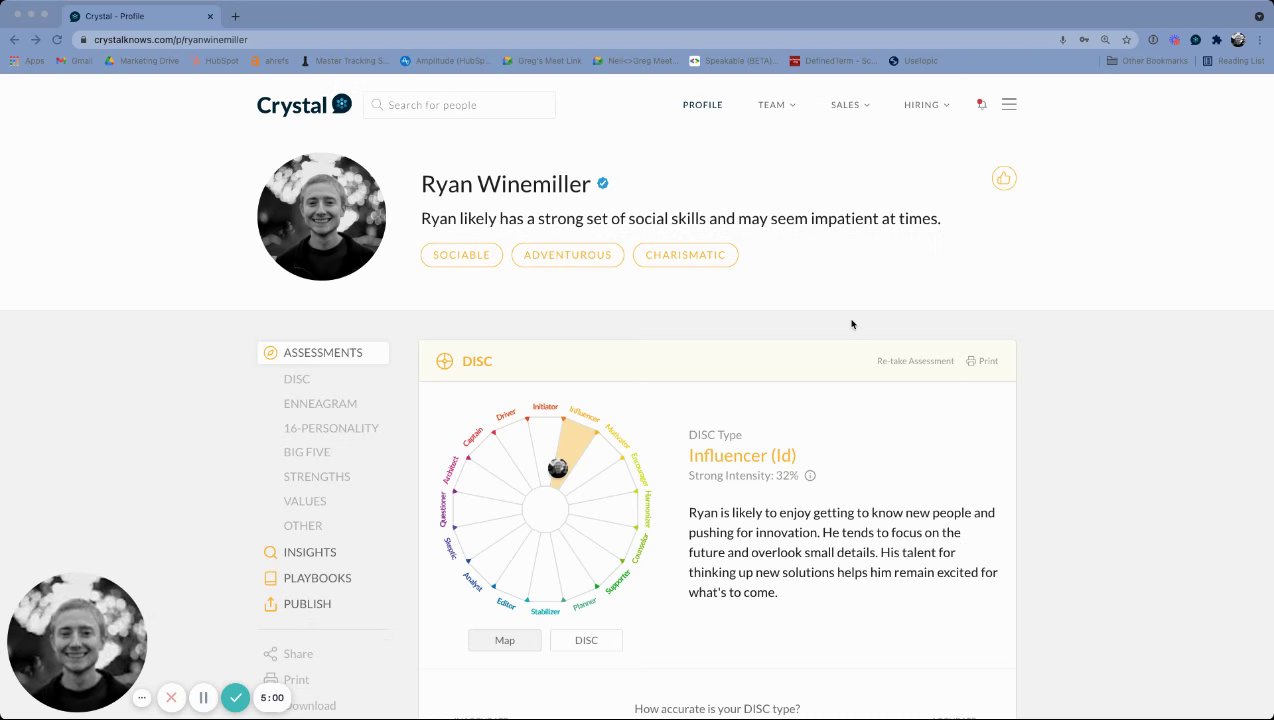Finish recording with the checkmark button
Screen dimensions: 1274x720
(235, 698)
